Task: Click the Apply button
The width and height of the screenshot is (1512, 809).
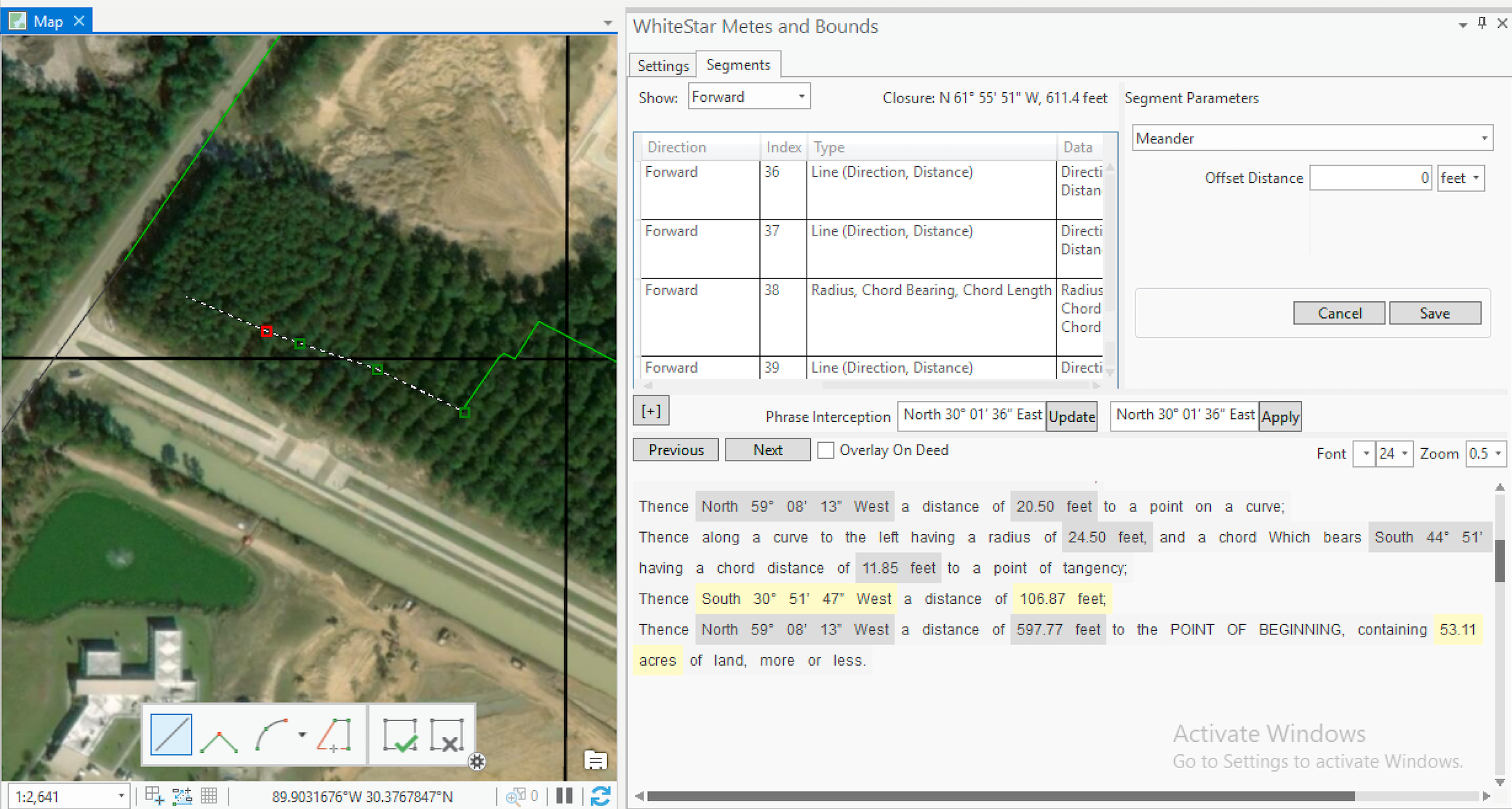Action: pos(1280,416)
